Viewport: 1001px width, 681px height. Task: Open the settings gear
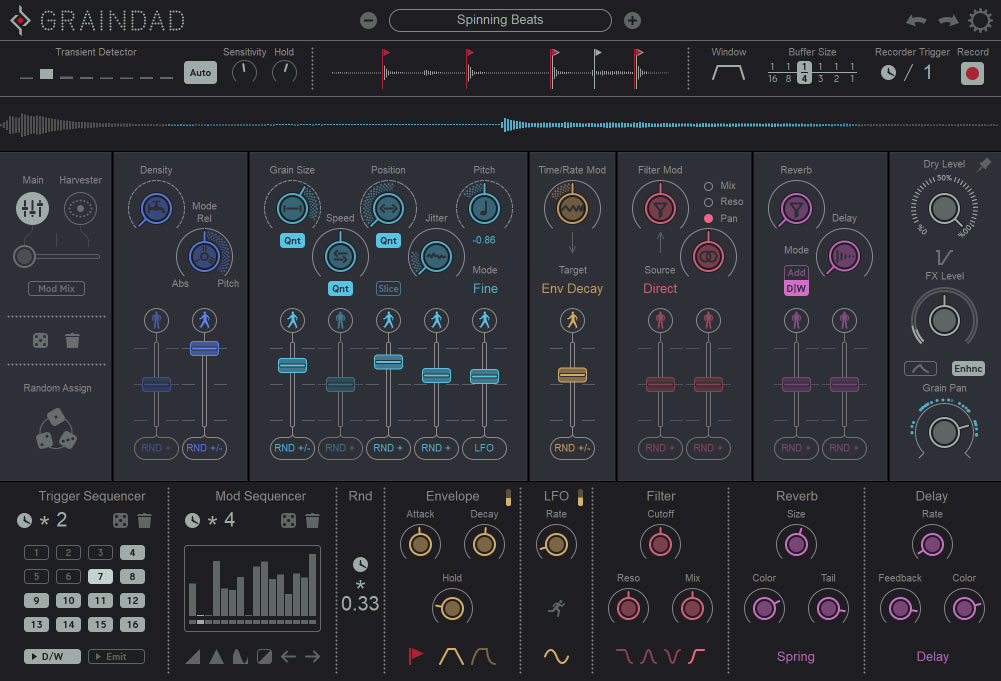(x=980, y=20)
